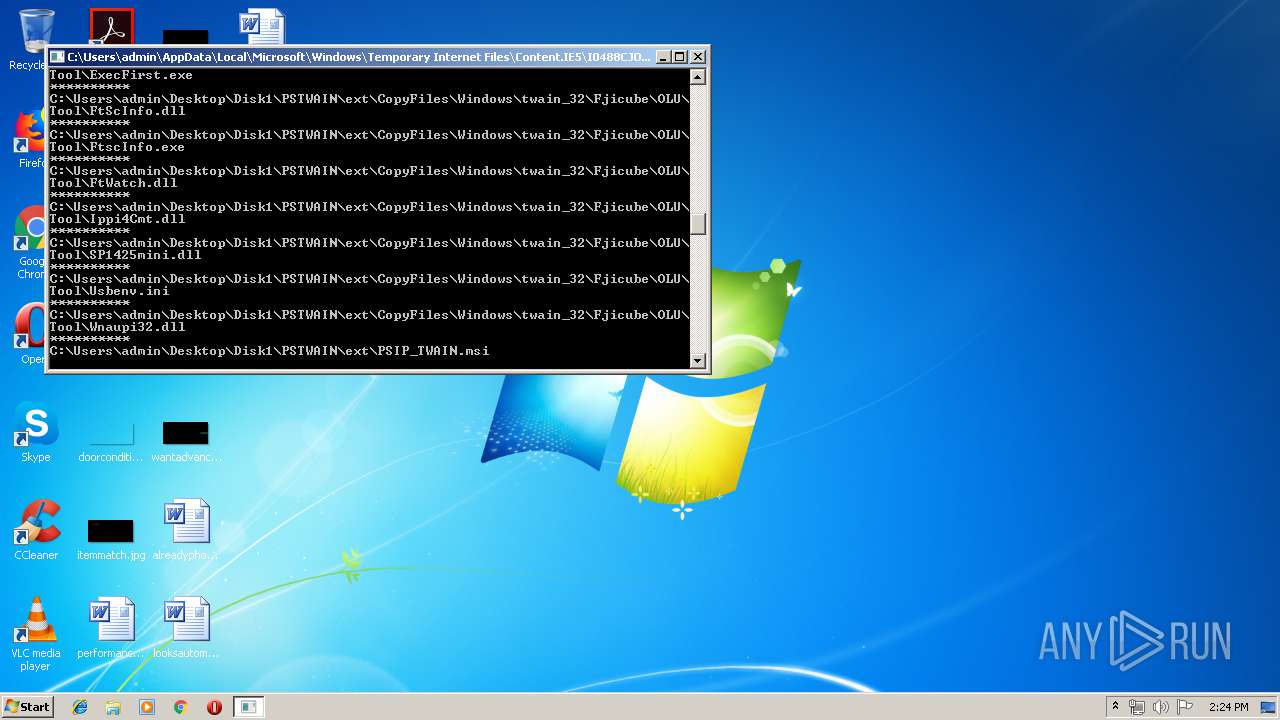
Task: Close the console window
Action: tap(698, 57)
